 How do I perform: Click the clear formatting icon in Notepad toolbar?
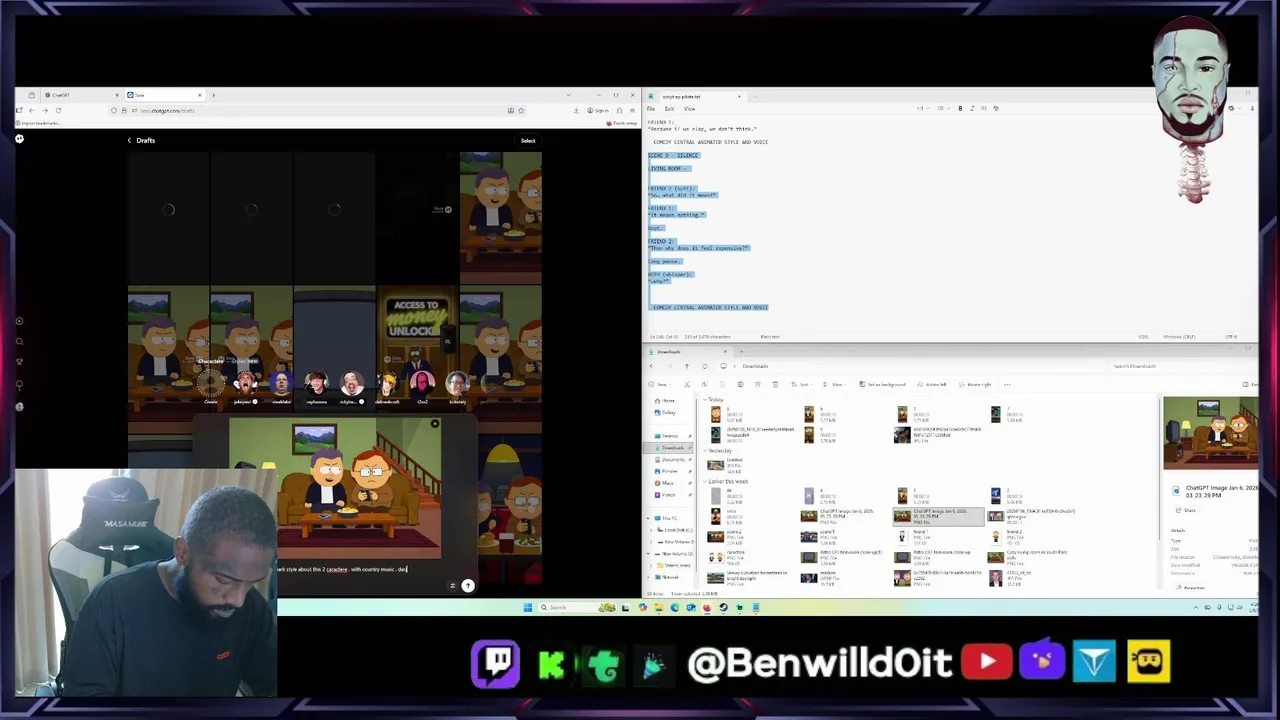coord(996,108)
